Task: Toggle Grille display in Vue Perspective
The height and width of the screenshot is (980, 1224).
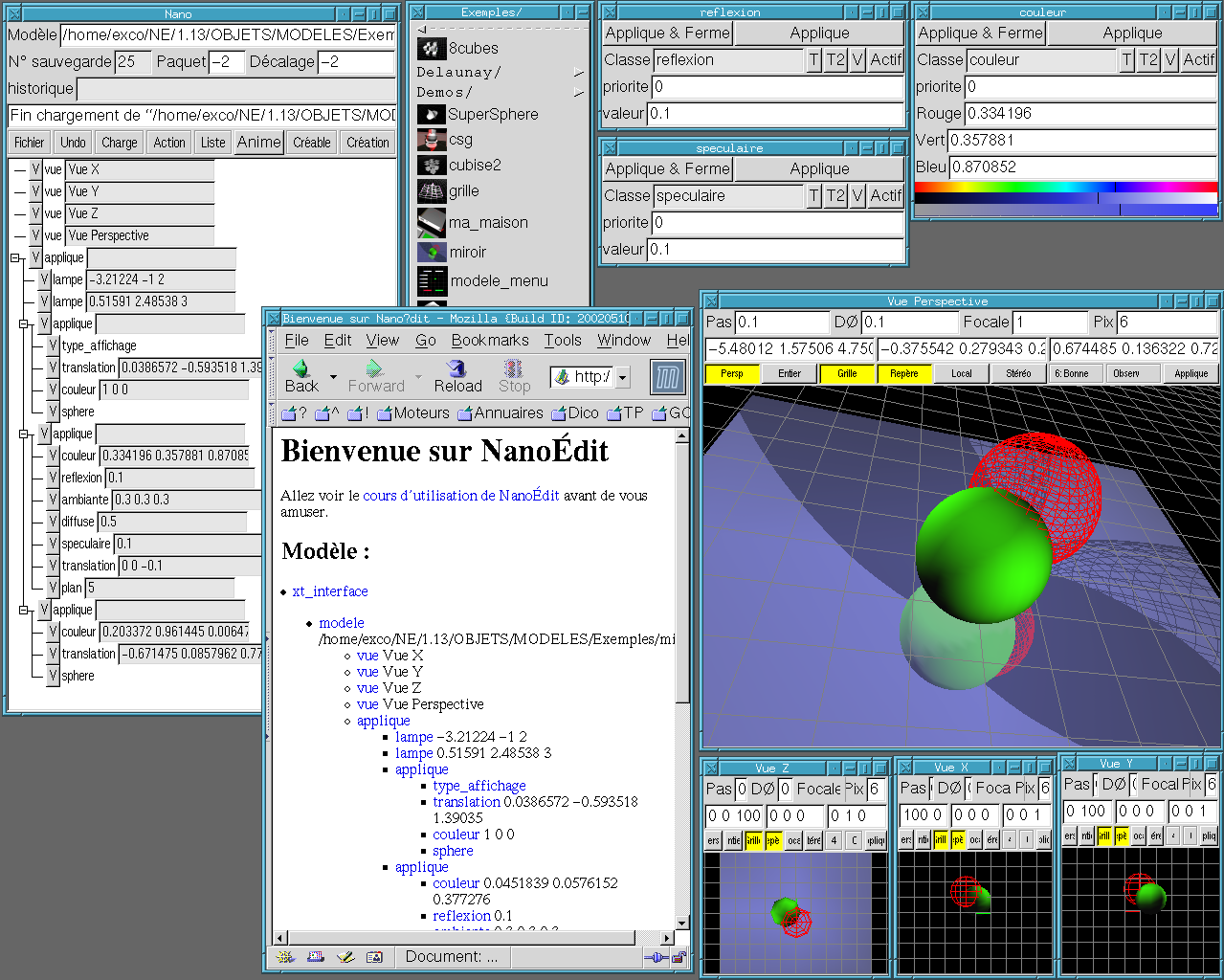Action: pos(846,373)
